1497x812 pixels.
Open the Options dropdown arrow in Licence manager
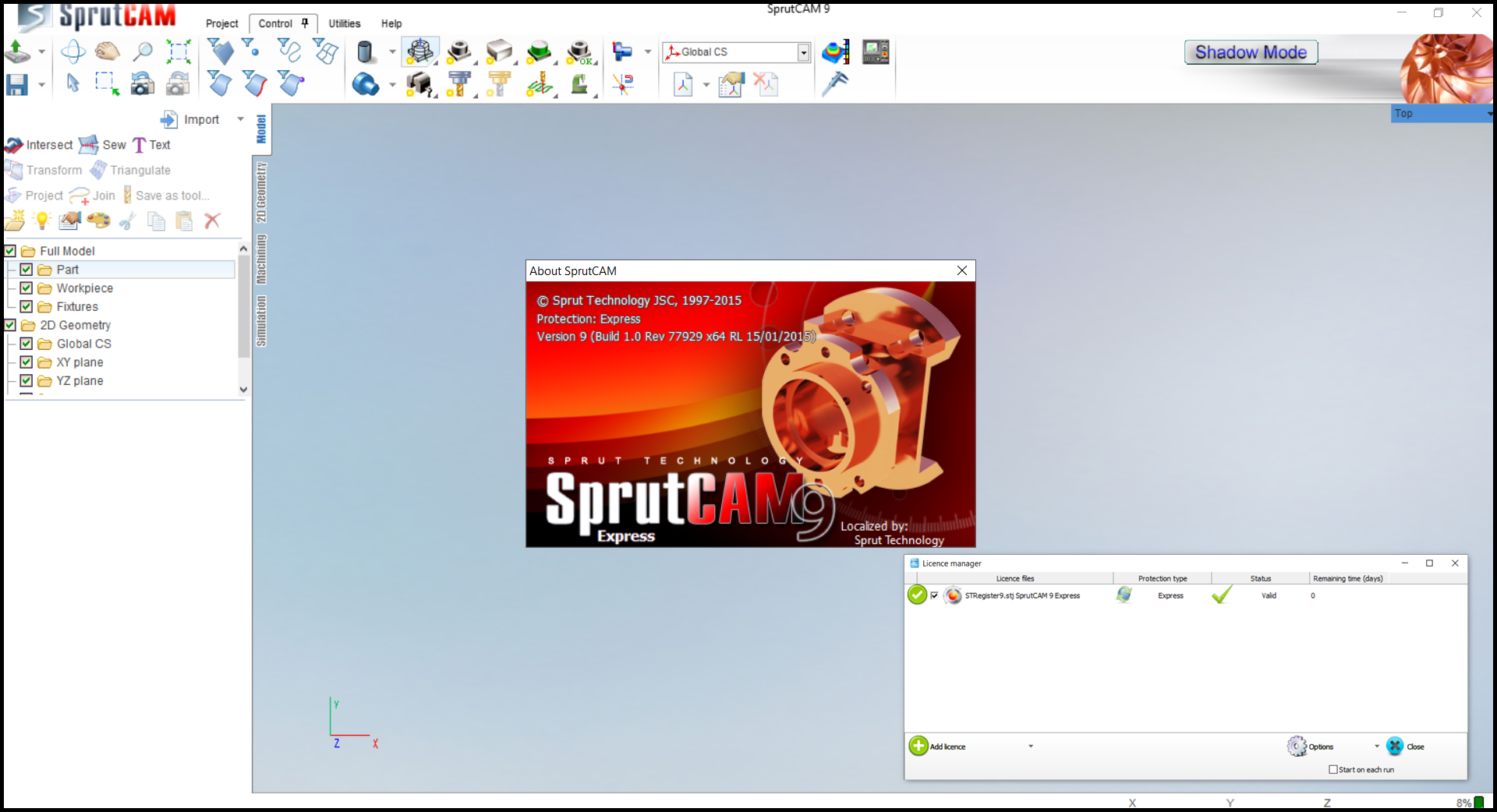tap(1377, 747)
